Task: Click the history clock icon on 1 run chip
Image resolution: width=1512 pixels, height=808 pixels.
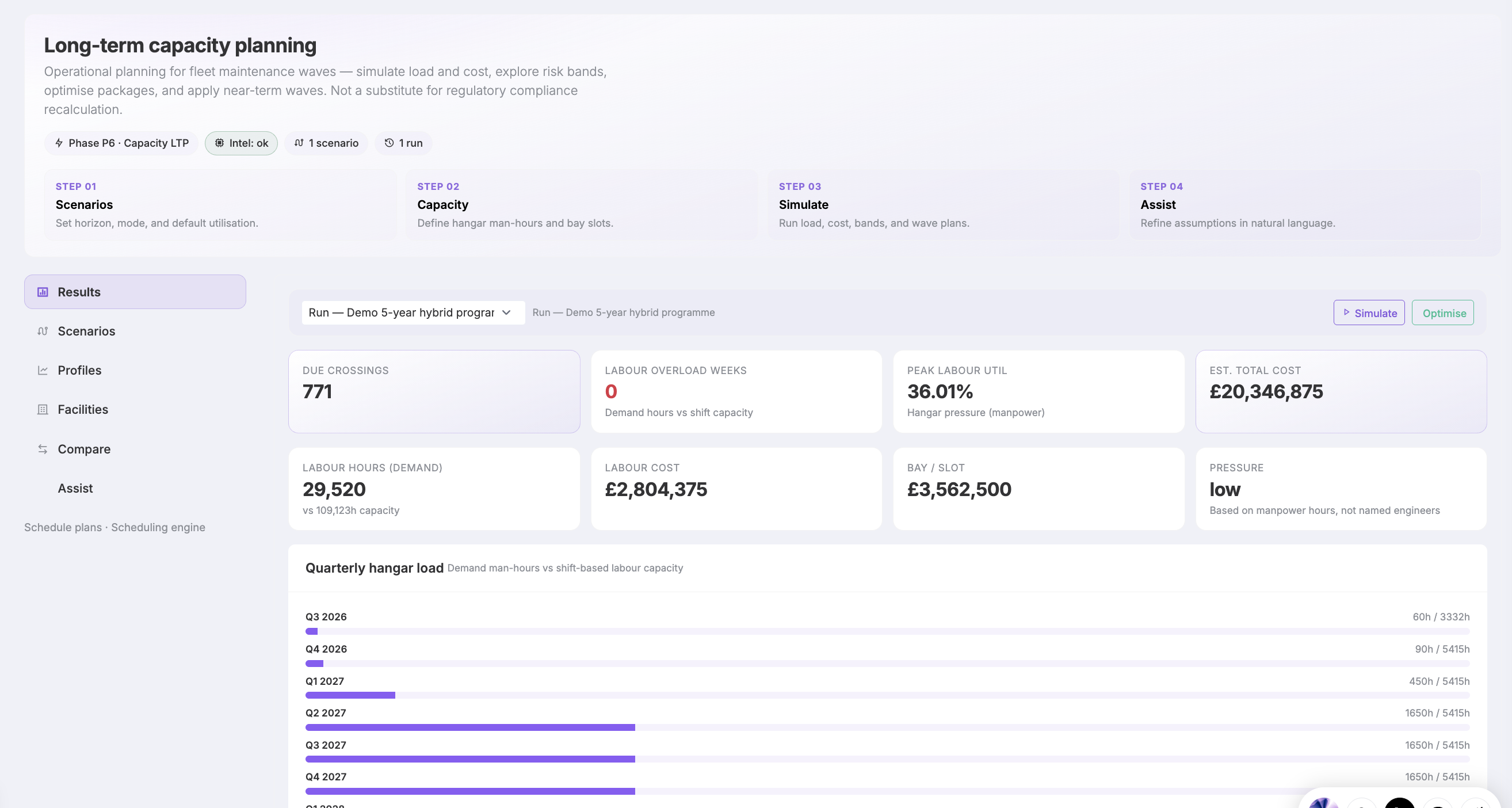Action: pyautogui.click(x=388, y=143)
